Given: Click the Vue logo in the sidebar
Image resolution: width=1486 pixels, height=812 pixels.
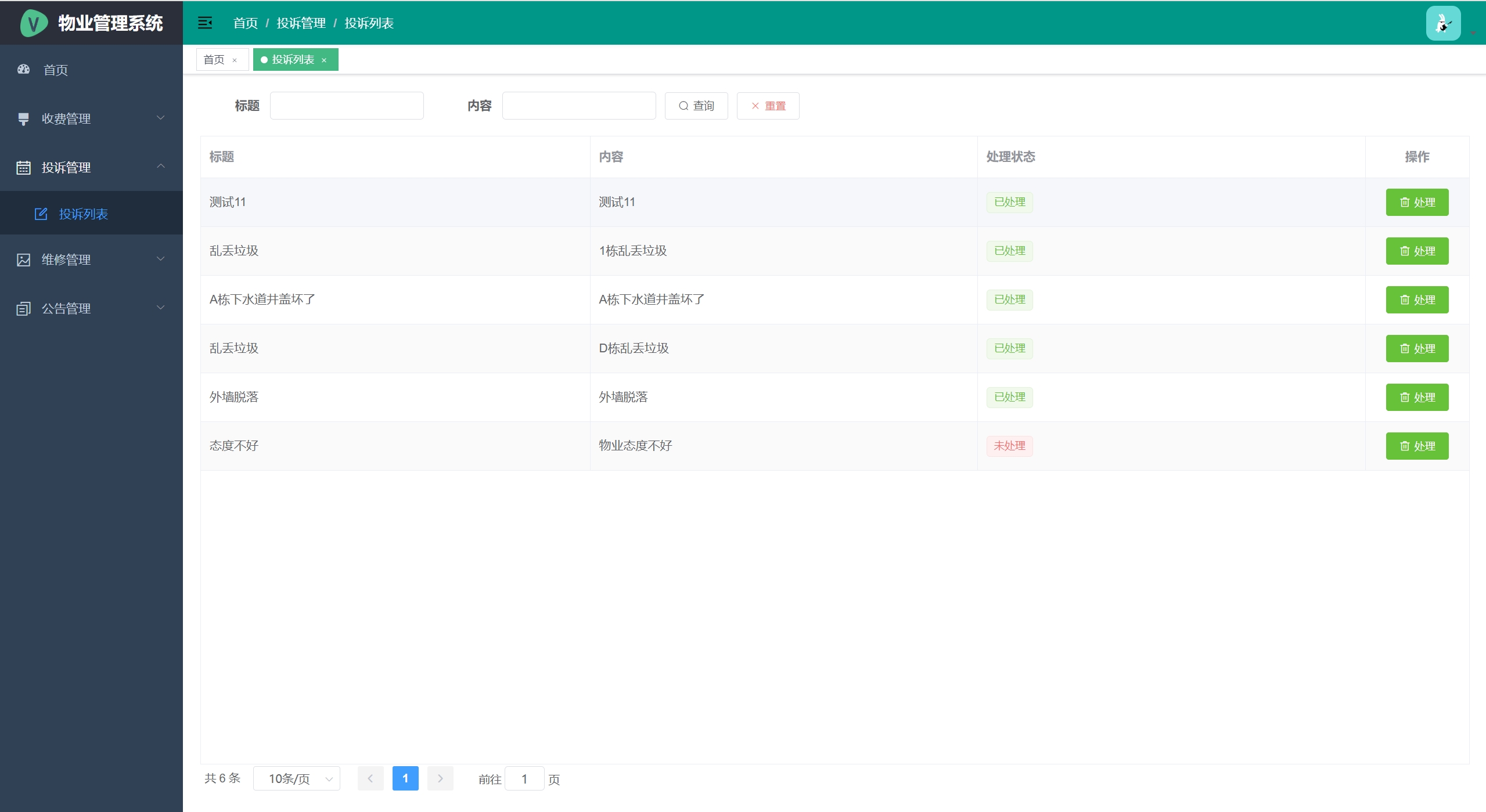Looking at the screenshot, I should coord(34,23).
